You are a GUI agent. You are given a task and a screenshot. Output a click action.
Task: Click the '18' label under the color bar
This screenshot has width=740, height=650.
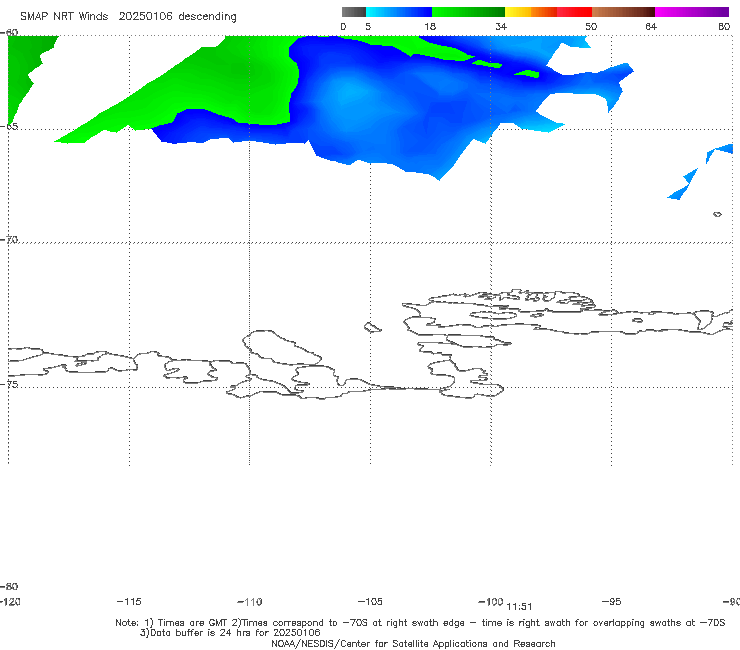click(430, 26)
